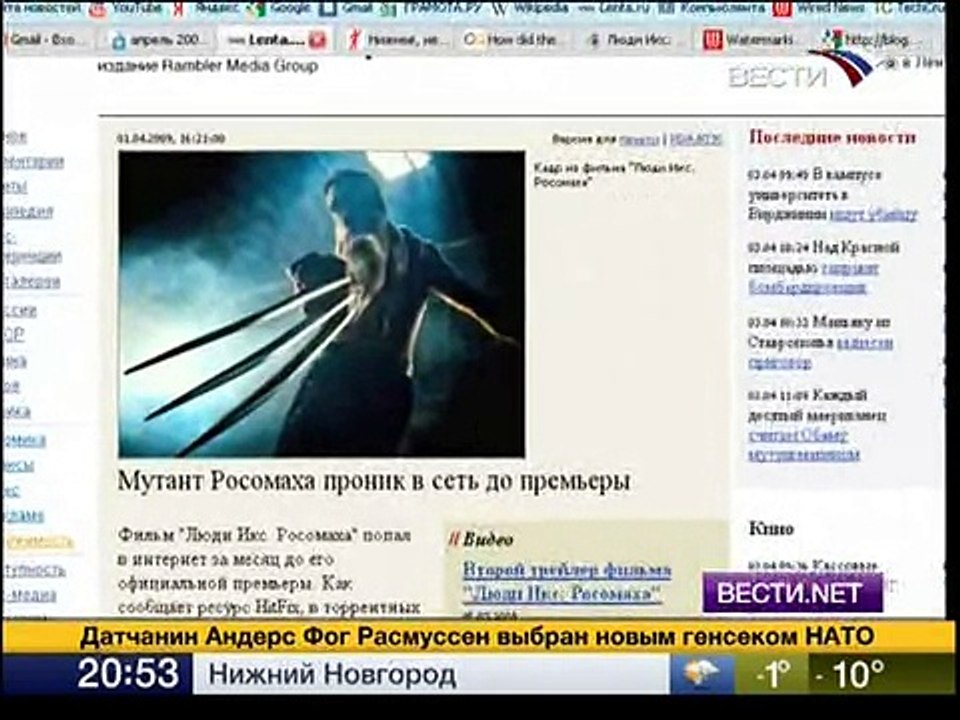Close the active Lenta tab

click(x=318, y=40)
